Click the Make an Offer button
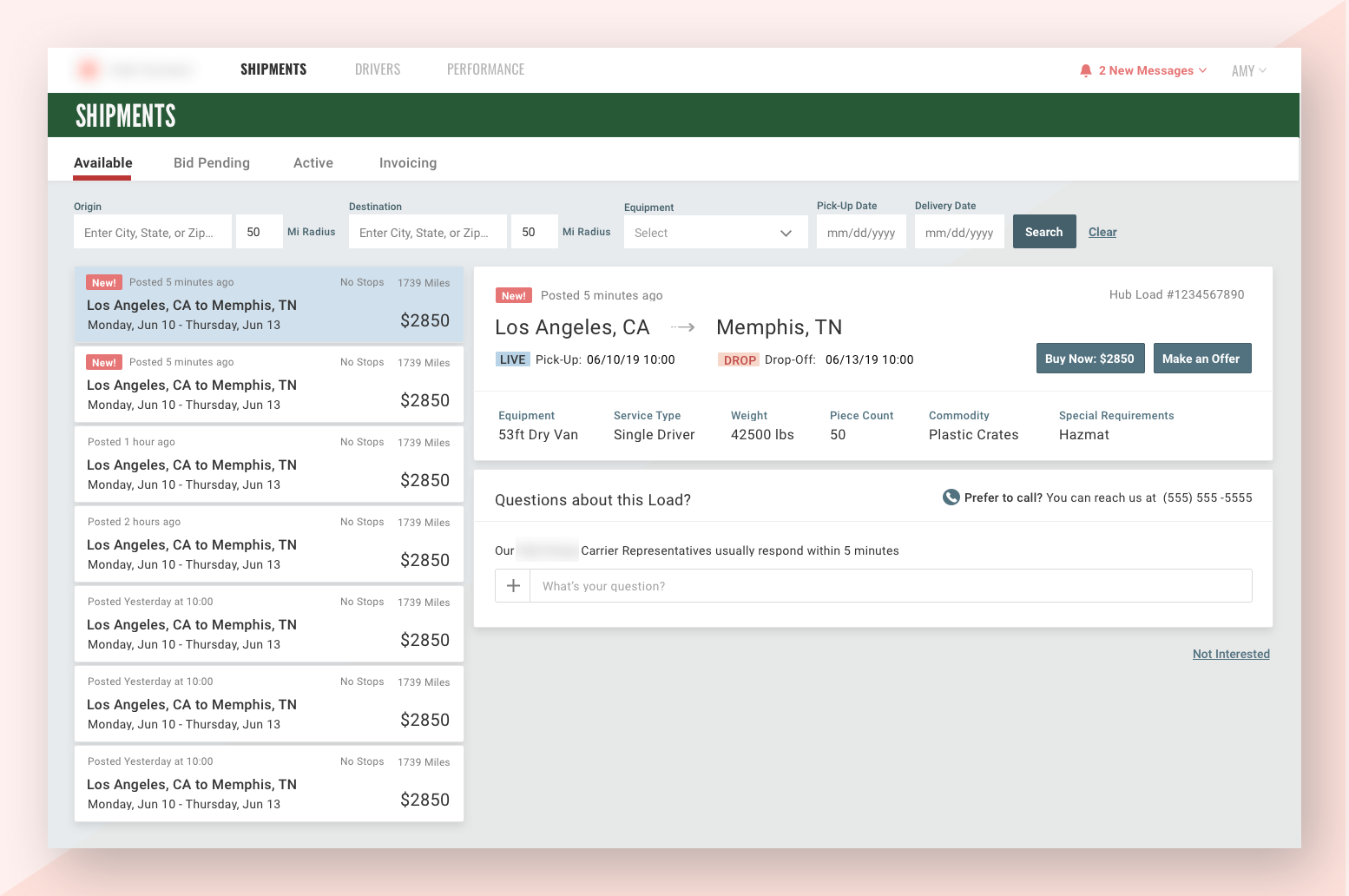Image resolution: width=1349 pixels, height=896 pixels. (x=1201, y=358)
